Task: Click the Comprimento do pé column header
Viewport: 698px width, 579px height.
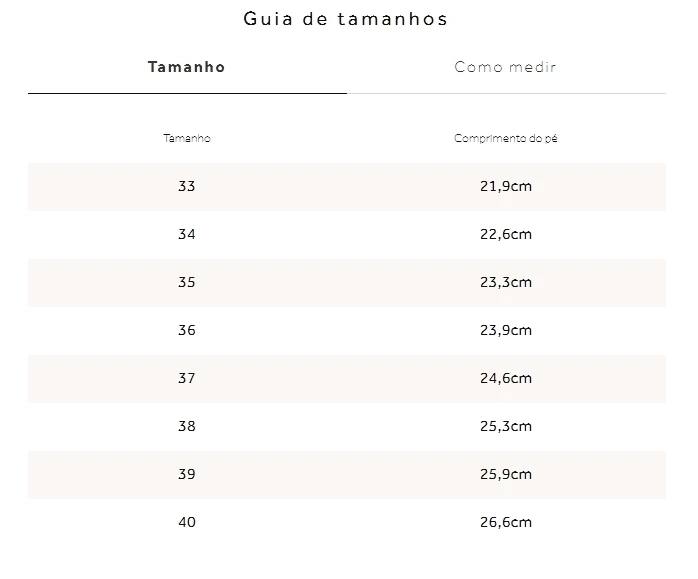Action: (x=506, y=138)
